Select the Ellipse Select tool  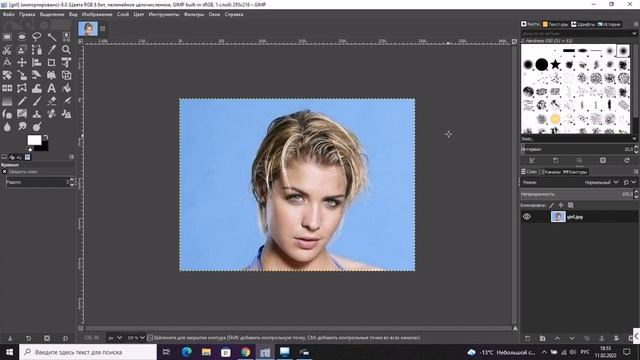(22, 37)
